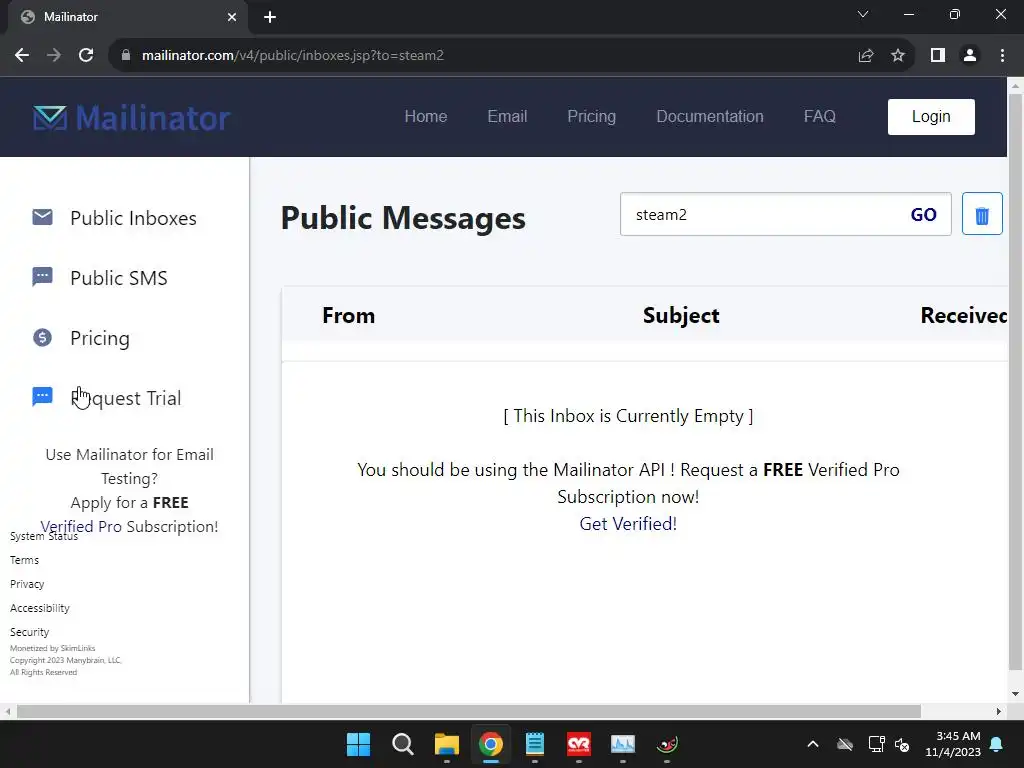The width and height of the screenshot is (1024, 768).
Task: Open Windows Start menu
Action: [358, 744]
